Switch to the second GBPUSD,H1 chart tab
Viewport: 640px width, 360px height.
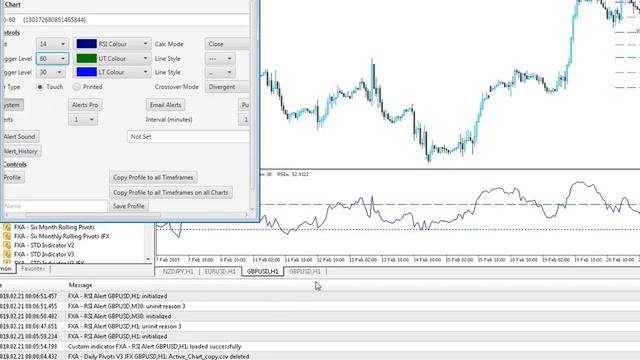click(x=305, y=271)
